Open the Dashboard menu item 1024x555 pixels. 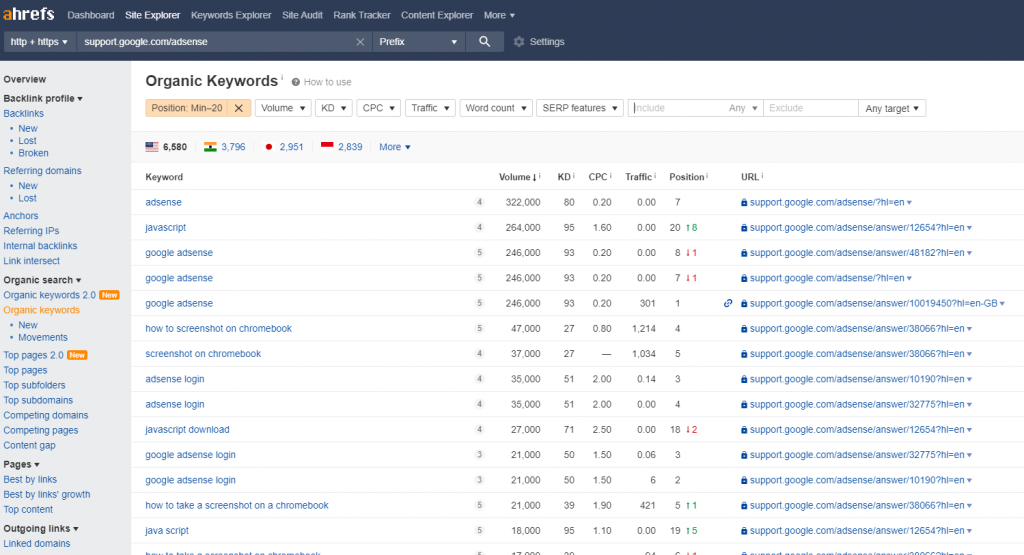point(91,15)
